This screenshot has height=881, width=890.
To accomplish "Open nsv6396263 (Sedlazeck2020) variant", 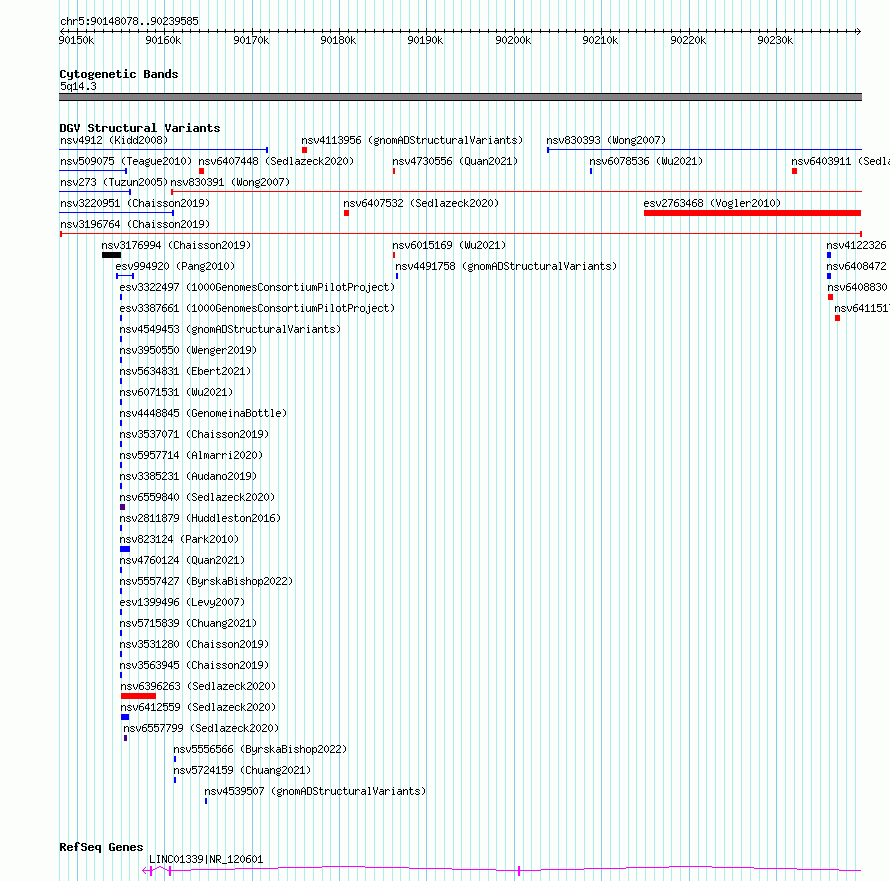I will (x=198, y=686).
